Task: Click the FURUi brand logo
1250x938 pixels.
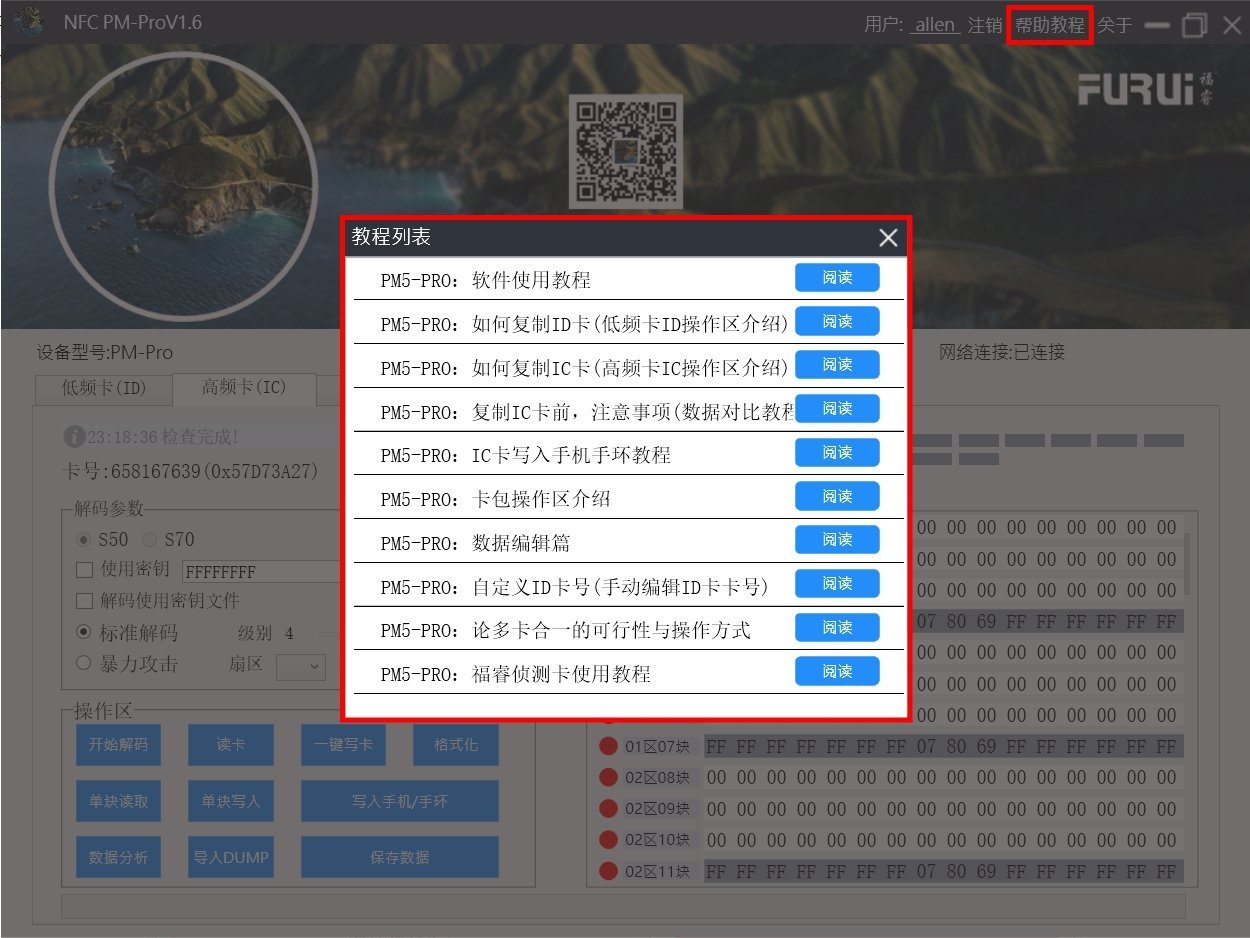Action: (x=1146, y=88)
